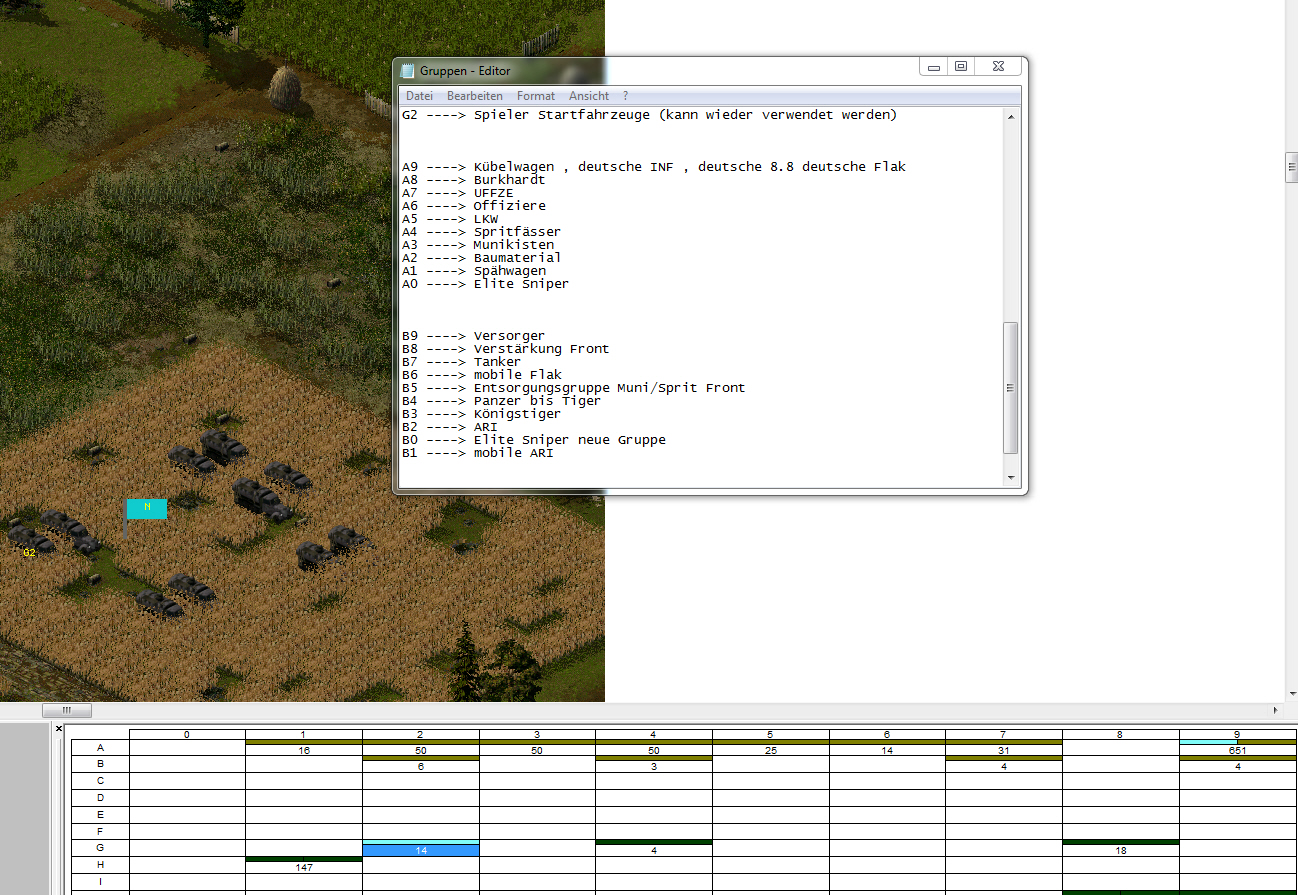Screen dimensions: 1298x895
Task: Click map horizontal scrollbar right arrow
Action: point(1277,711)
